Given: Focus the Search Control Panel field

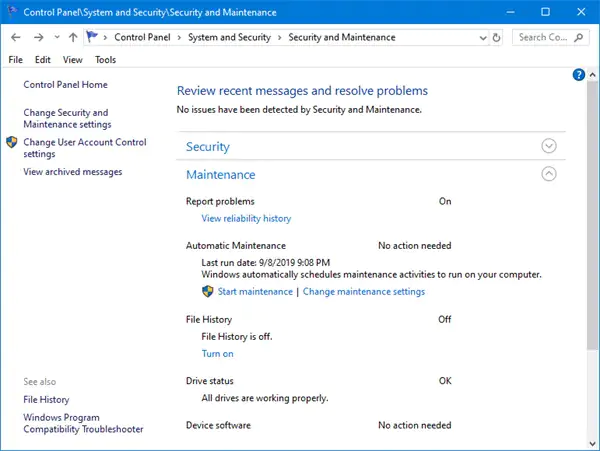Looking at the screenshot, I should coord(550,37).
